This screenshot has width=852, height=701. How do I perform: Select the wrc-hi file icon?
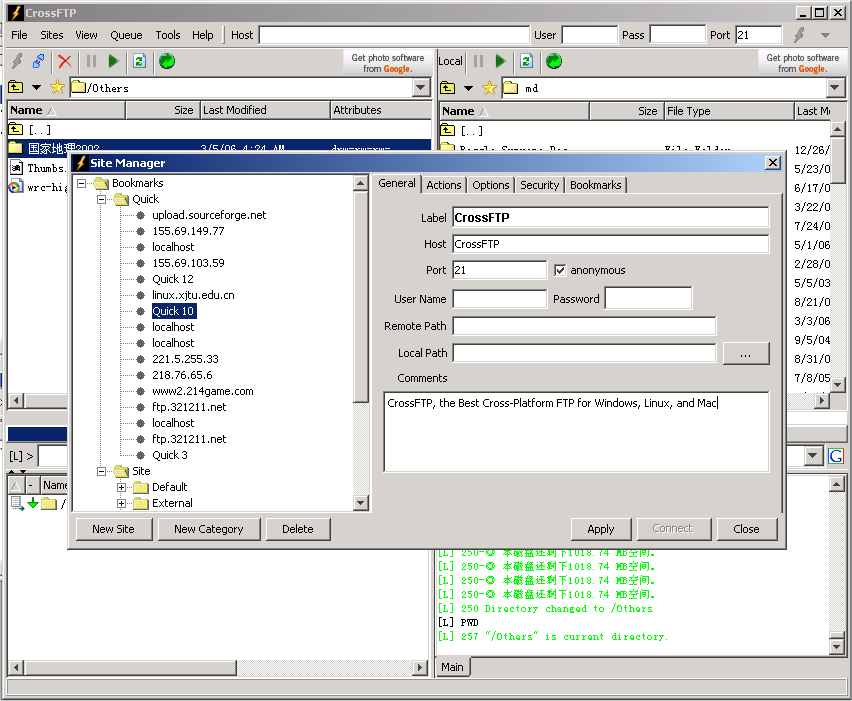pos(15,187)
